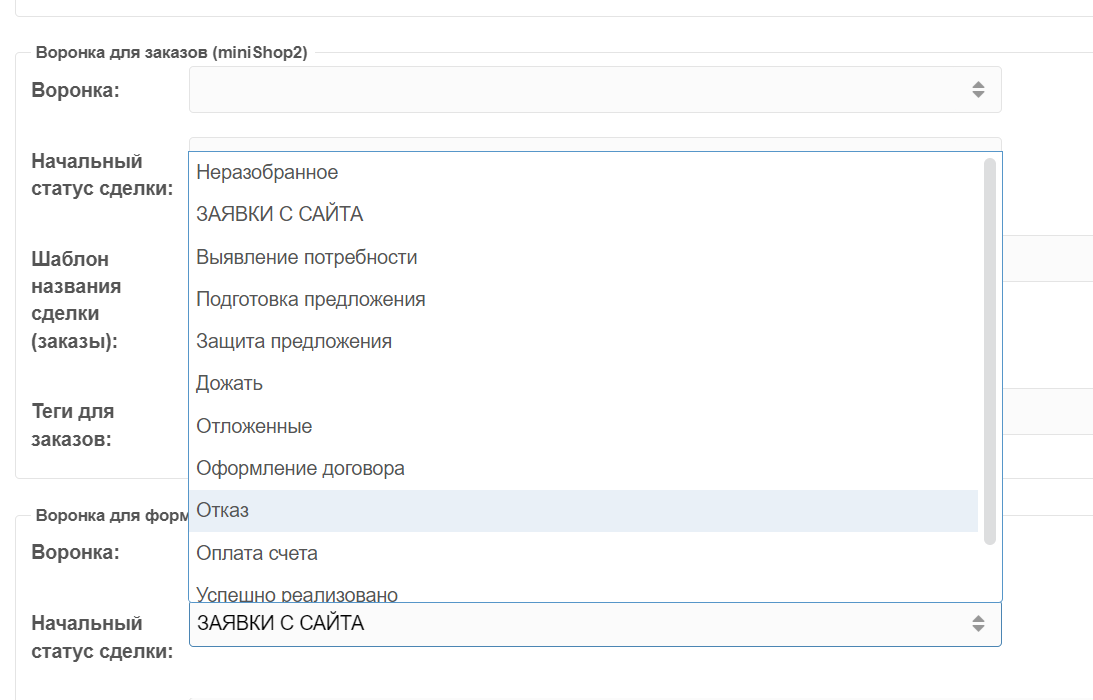
Task: Click the Воронка label in the miniShop2 orders section
Action: tap(76, 90)
